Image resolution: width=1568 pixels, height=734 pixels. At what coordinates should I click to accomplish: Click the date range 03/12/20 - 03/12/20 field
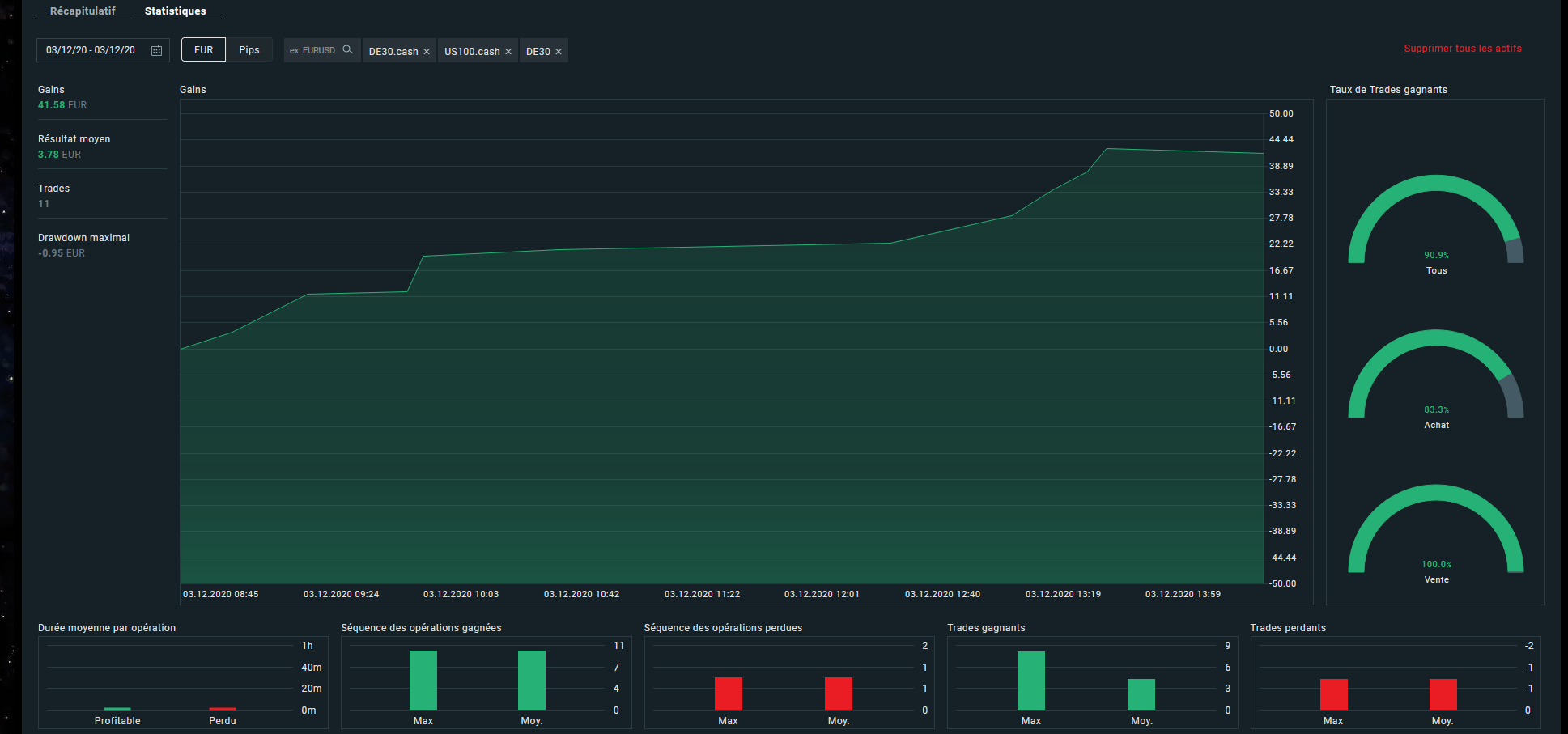coord(91,50)
